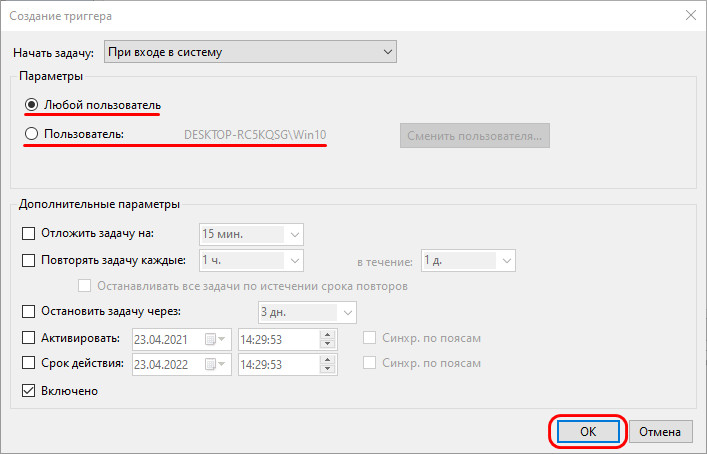Increase the Активировать time with up arrow

(328, 335)
